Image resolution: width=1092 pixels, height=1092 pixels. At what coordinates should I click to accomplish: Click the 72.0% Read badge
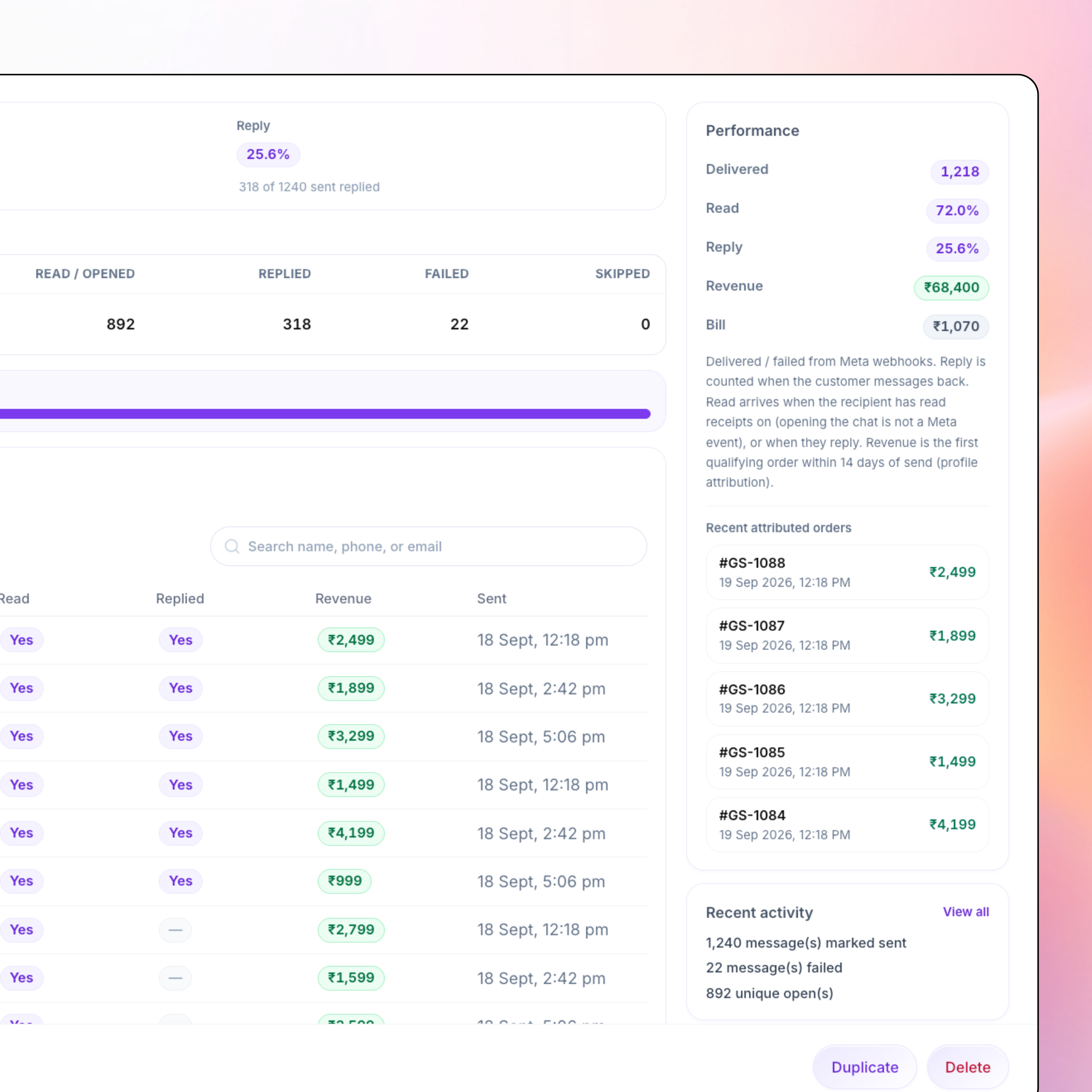click(957, 210)
